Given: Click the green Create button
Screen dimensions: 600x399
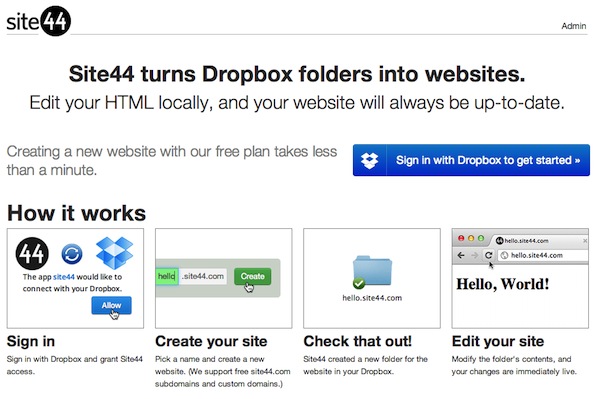Looking at the screenshot, I should point(253,276).
